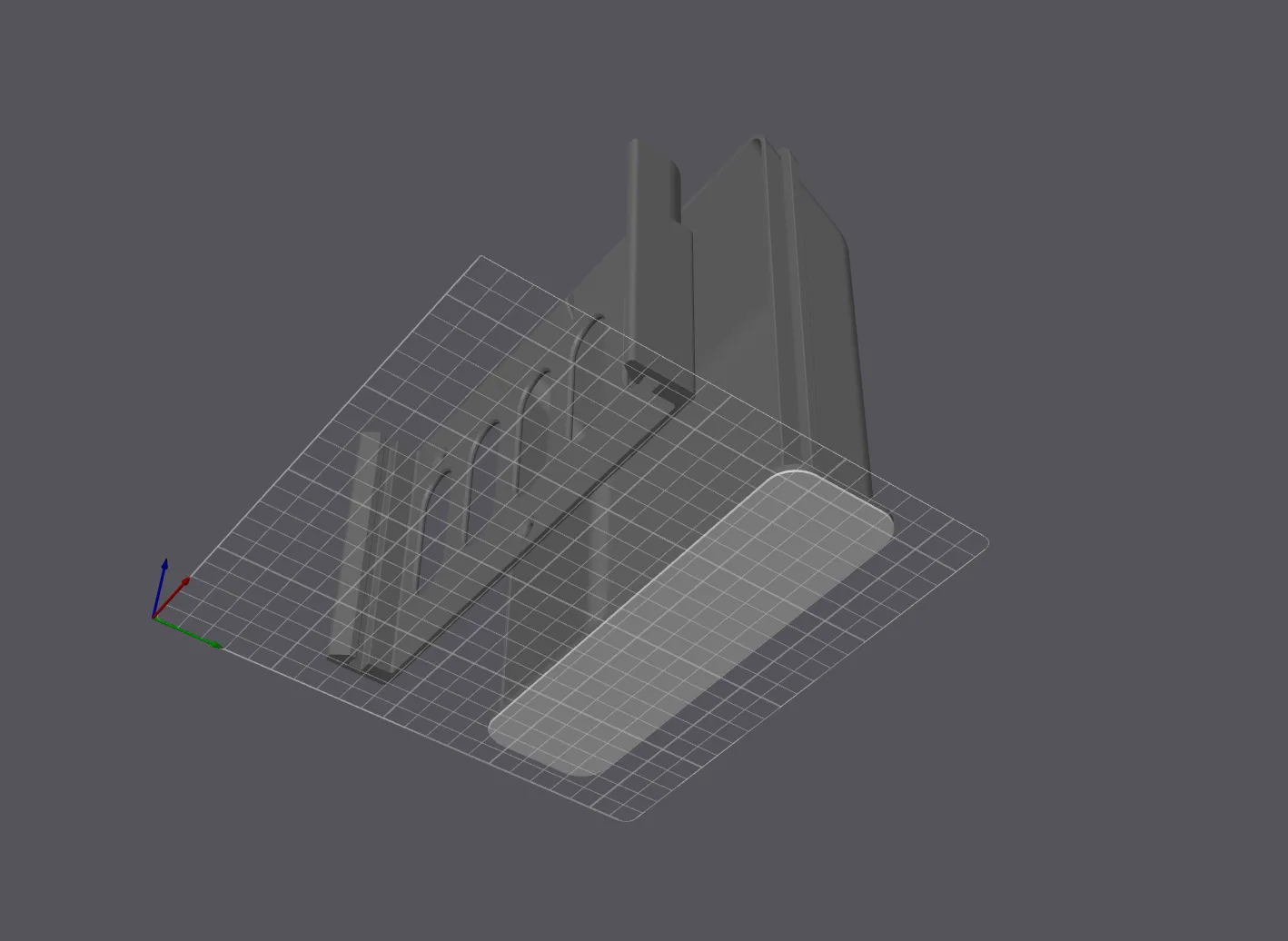Screen dimensions: 1288x941
Task: Click the red axis arrow of the gizmo
Action: [x=173, y=597]
